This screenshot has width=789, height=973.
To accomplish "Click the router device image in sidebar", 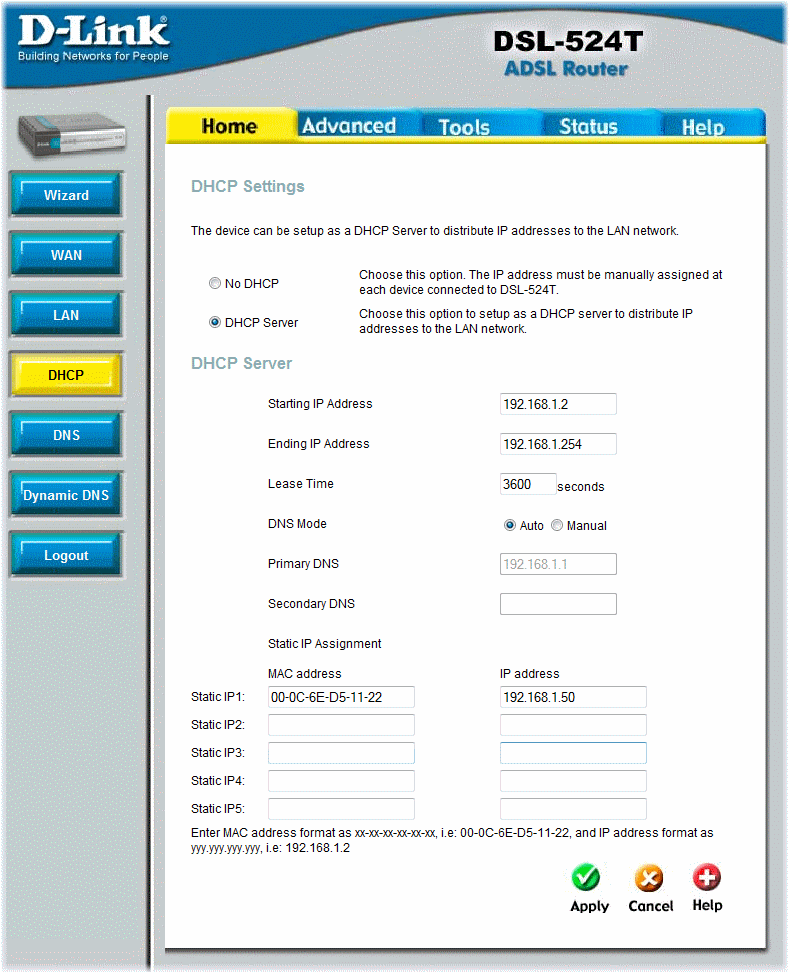I will pyautogui.click(x=71, y=133).
